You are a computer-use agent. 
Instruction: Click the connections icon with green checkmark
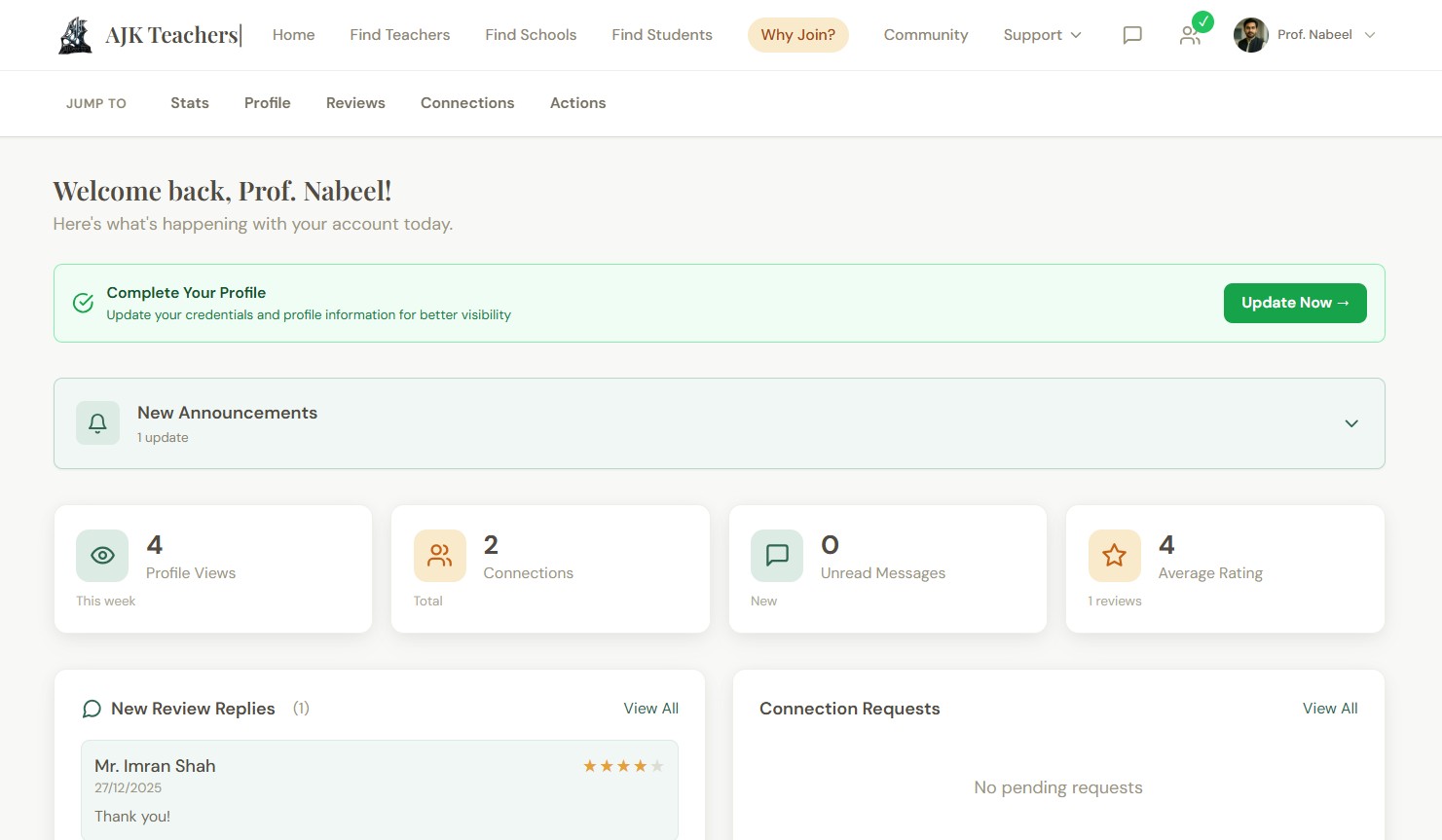pyautogui.click(x=1191, y=35)
